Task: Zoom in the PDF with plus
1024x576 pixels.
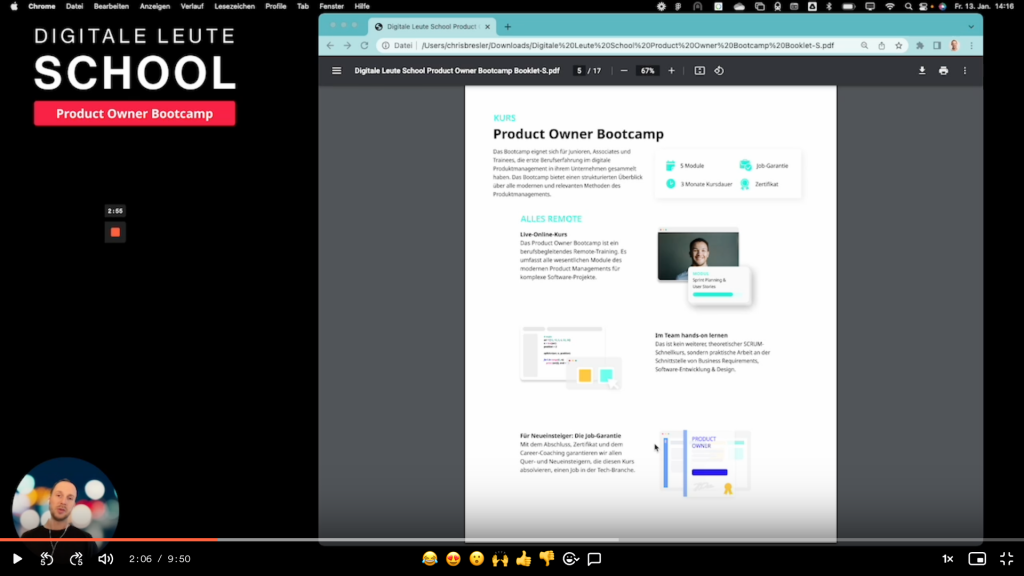Action: point(671,71)
